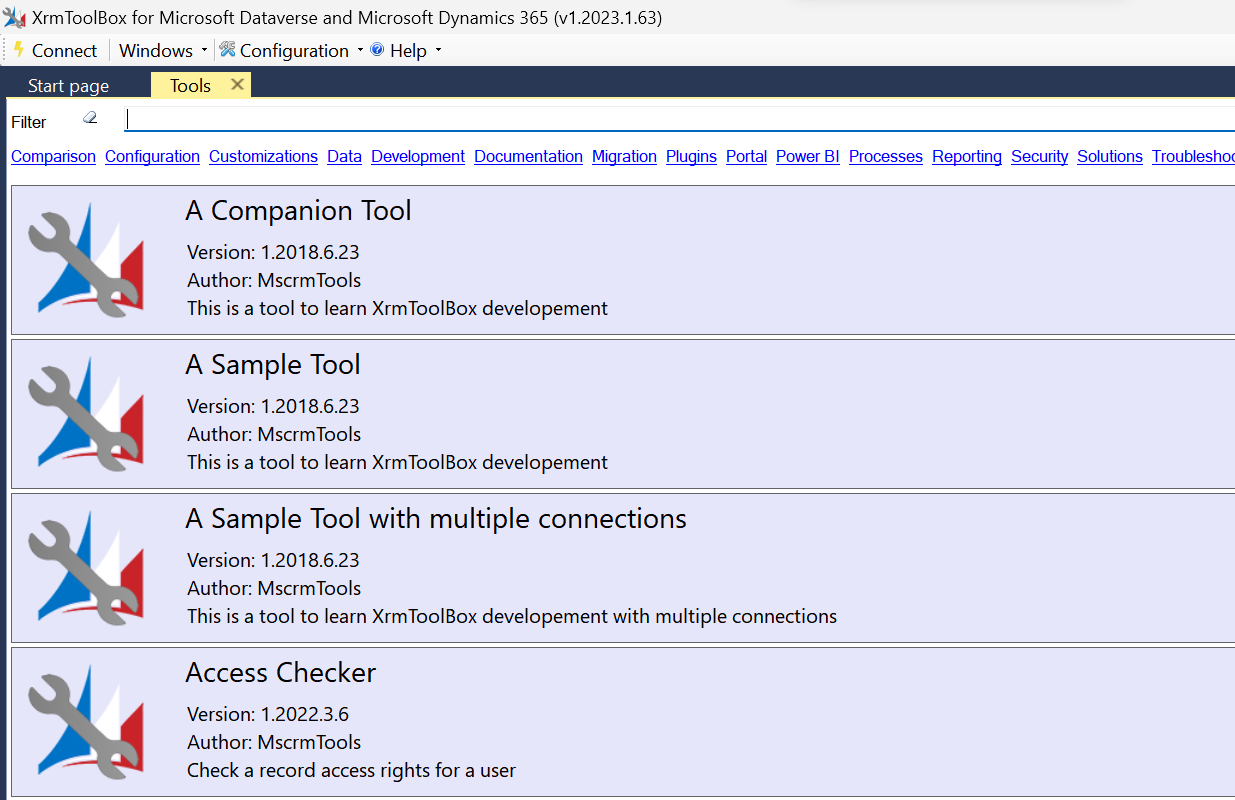
Task: Click the XrmToolBox icon in the title bar
Action: [14, 16]
